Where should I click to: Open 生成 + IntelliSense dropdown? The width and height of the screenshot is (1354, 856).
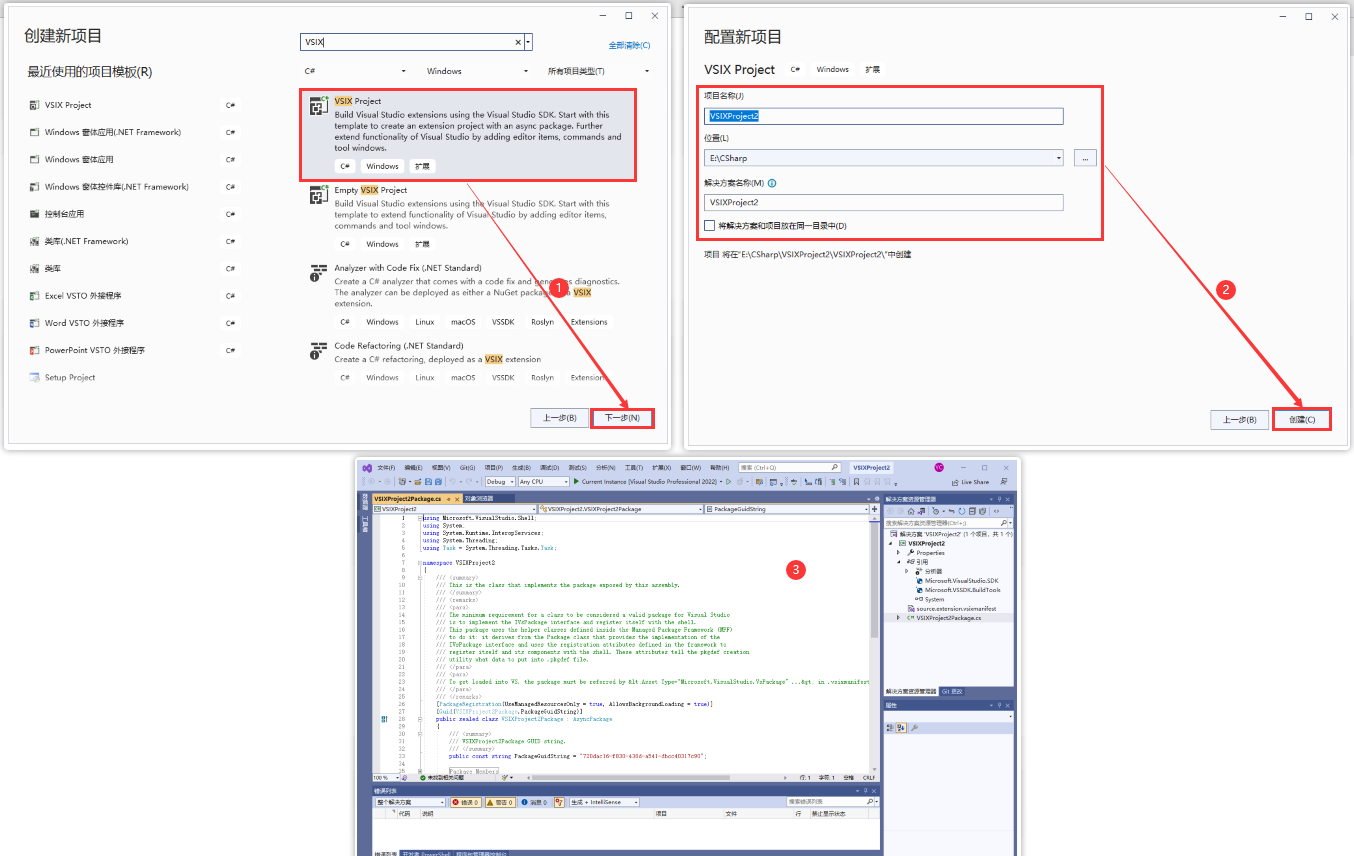point(604,802)
